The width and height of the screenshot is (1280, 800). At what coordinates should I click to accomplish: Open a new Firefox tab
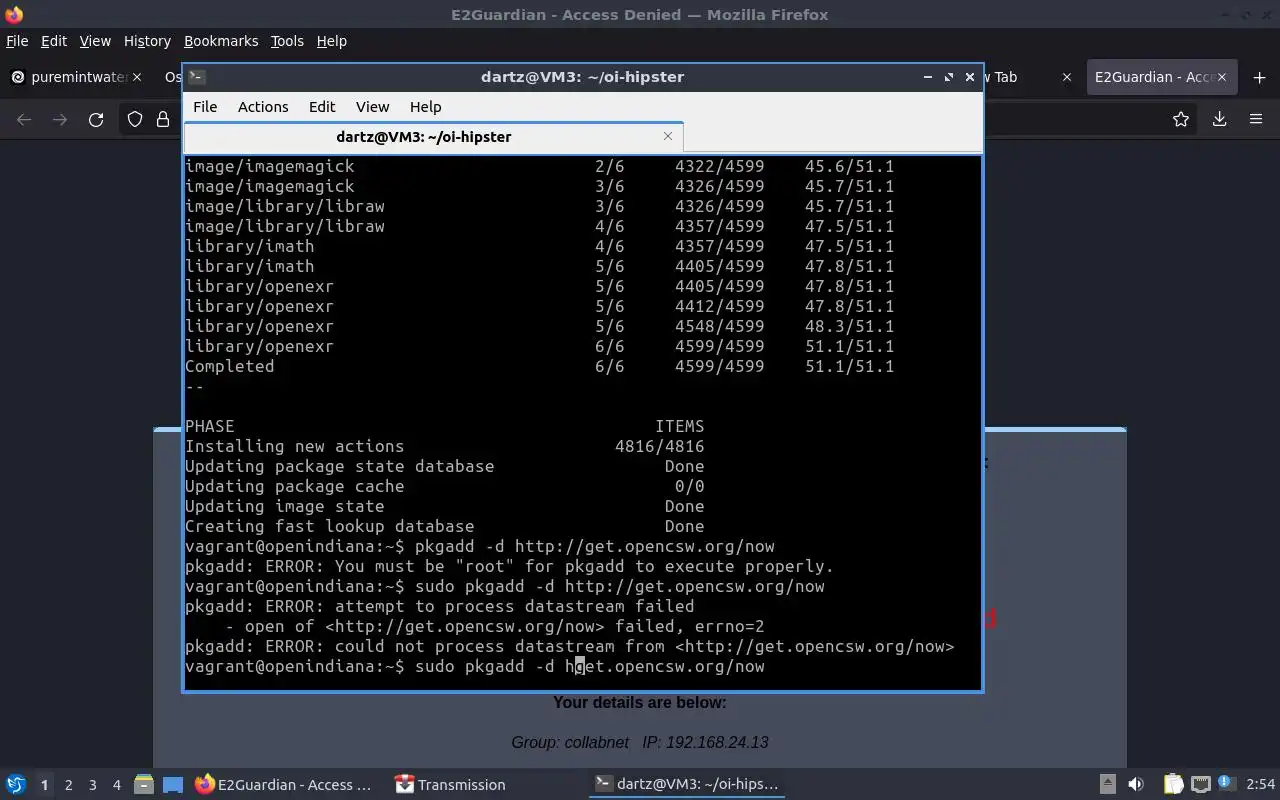click(x=1259, y=77)
